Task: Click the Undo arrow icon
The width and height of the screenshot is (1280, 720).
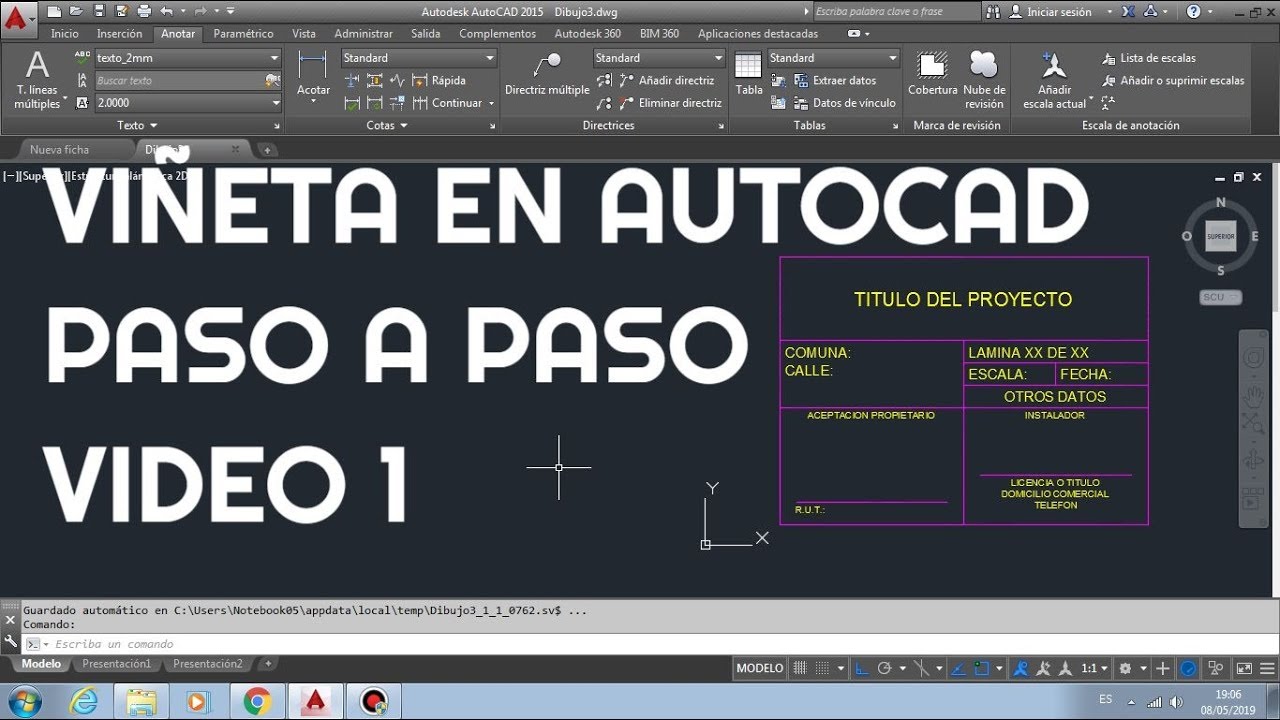Action: (x=166, y=12)
